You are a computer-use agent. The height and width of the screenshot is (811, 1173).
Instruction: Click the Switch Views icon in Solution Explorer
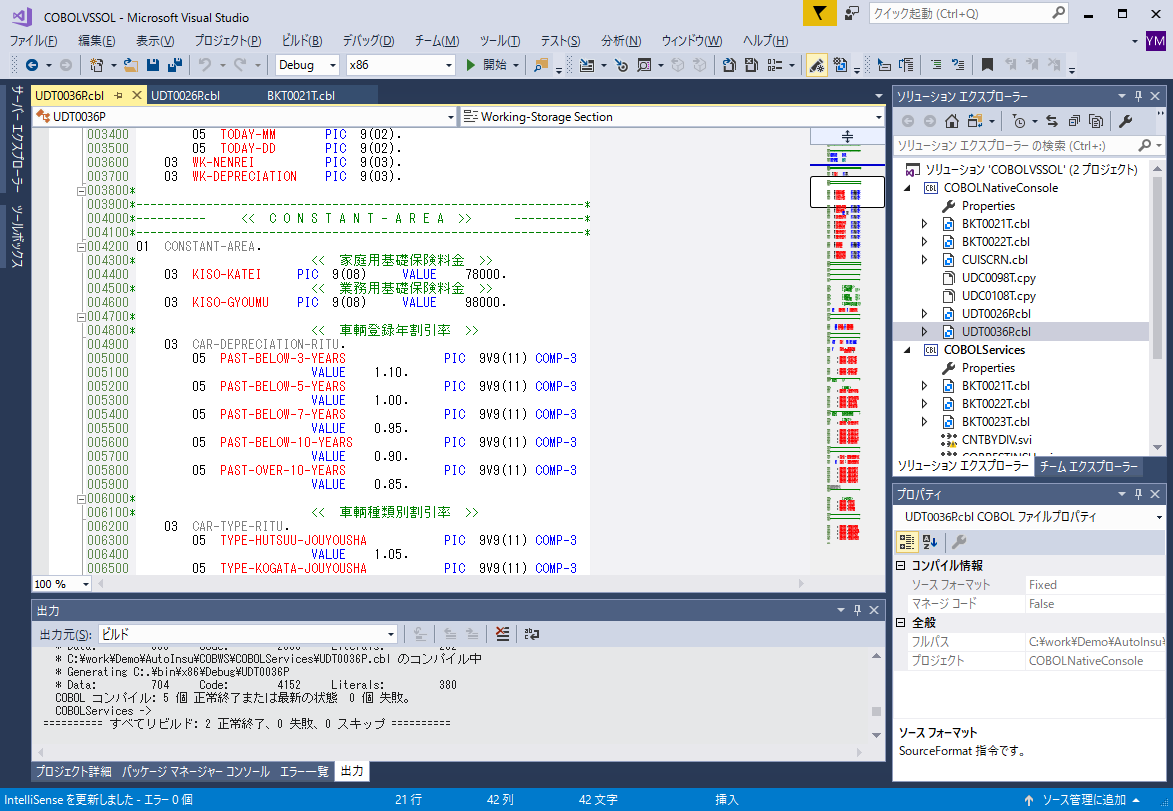pyautogui.click(x=974, y=121)
